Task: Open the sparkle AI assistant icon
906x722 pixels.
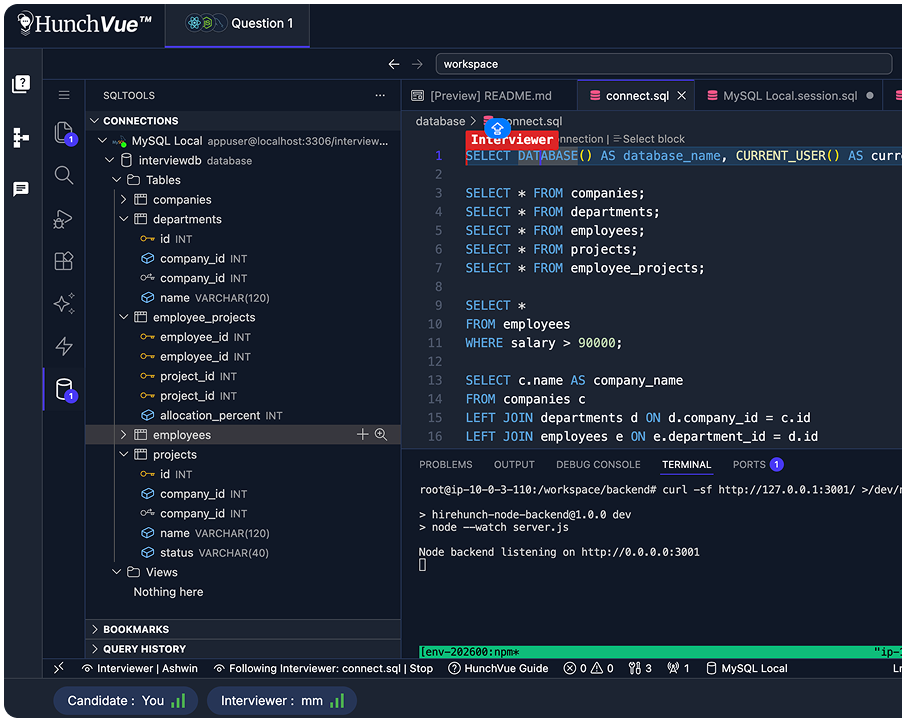Action: click(x=64, y=304)
